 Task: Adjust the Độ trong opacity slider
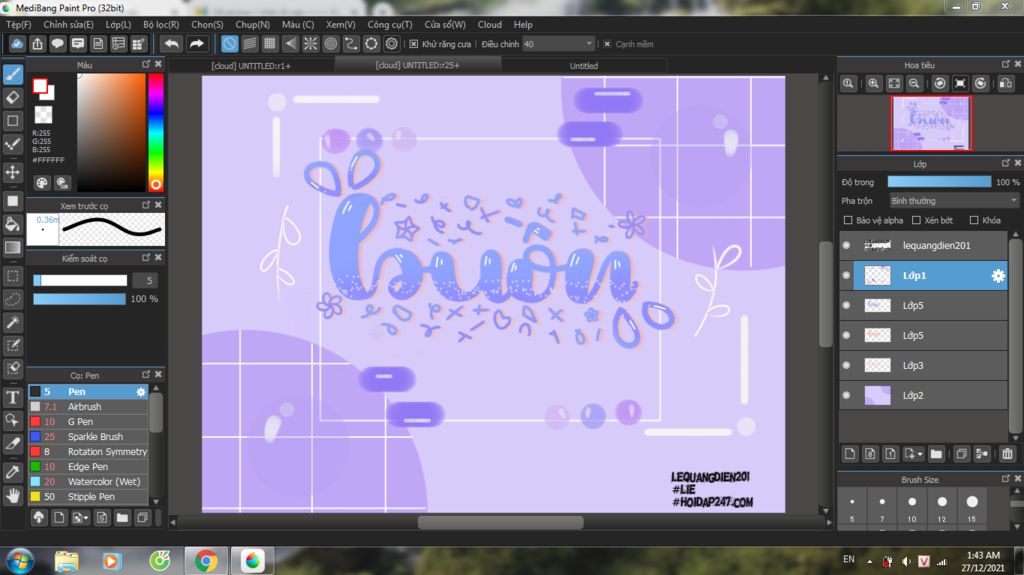coord(939,182)
